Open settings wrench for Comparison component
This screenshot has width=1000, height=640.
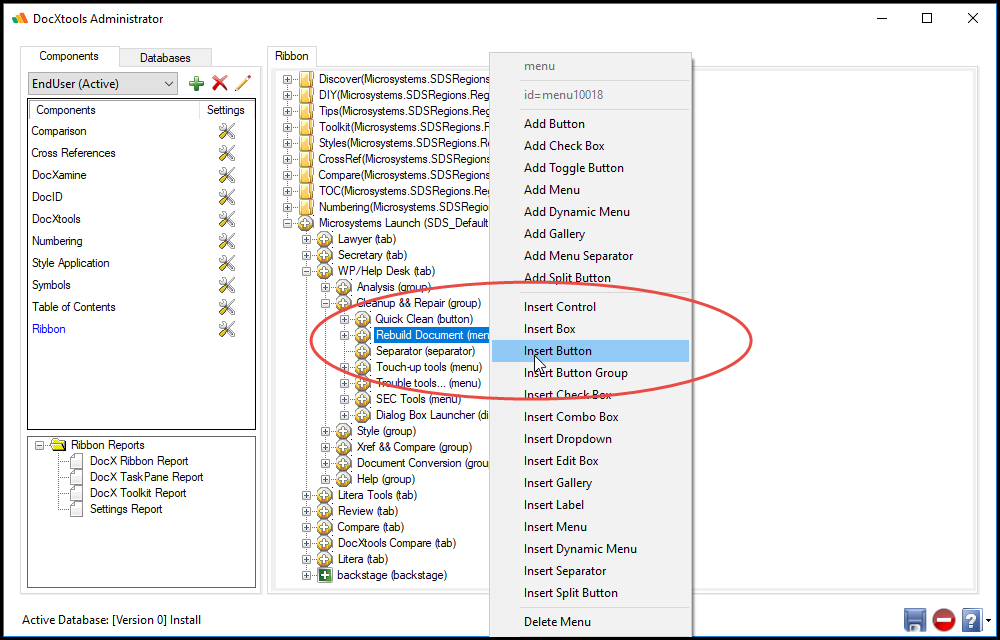[225, 131]
